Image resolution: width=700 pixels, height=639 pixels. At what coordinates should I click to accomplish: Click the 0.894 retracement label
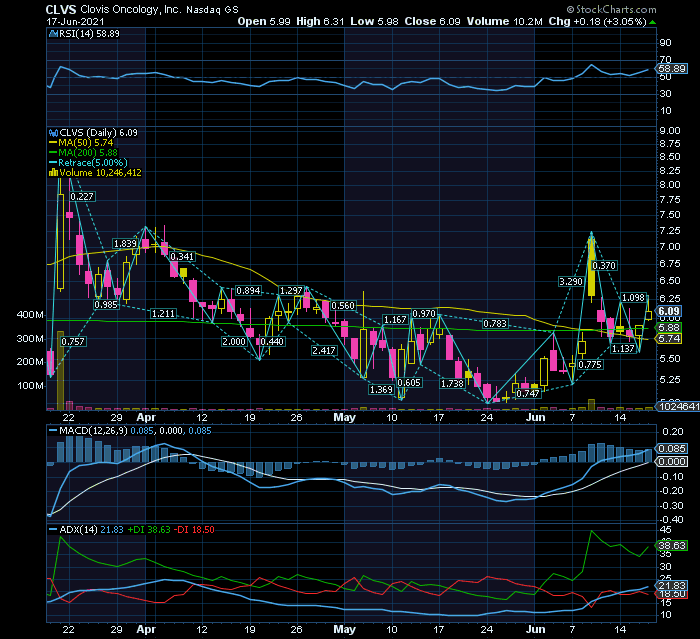click(248, 291)
